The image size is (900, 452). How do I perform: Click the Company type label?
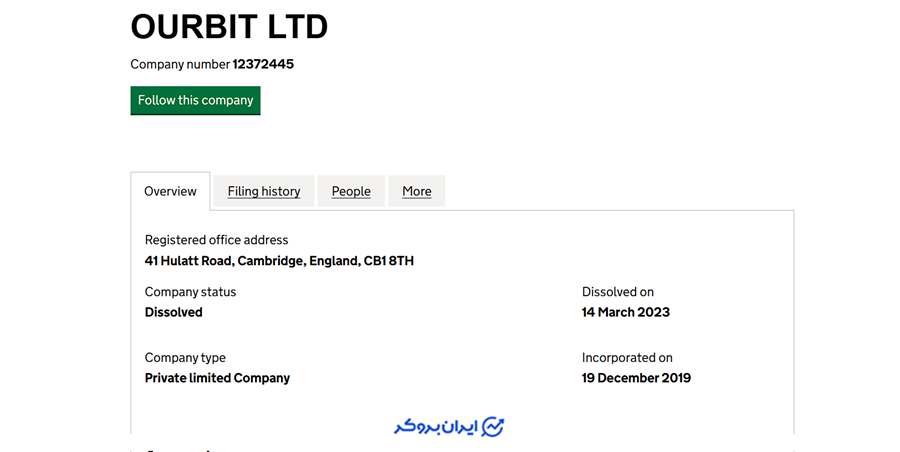[185, 358]
